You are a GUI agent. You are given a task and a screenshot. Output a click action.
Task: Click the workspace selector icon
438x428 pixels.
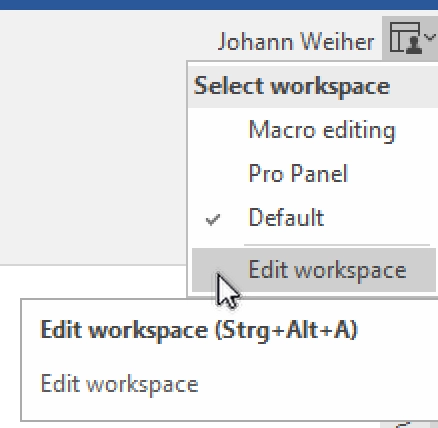(406, 38)
